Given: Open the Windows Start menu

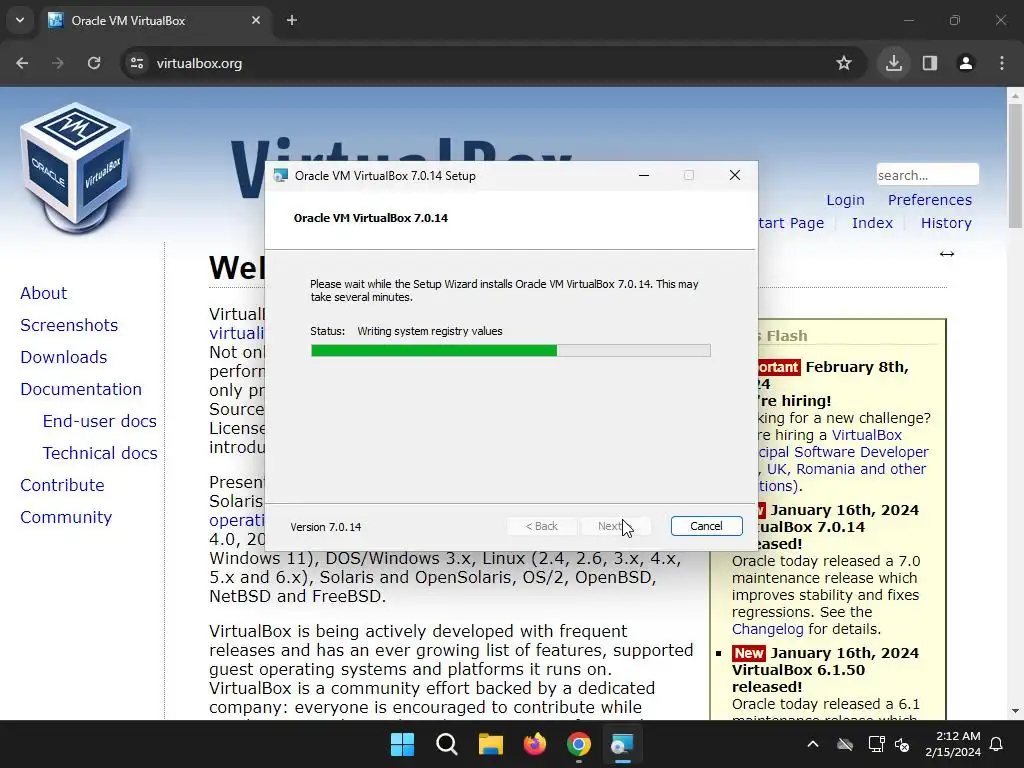Looking at the screenshot, I should point(402,744).
